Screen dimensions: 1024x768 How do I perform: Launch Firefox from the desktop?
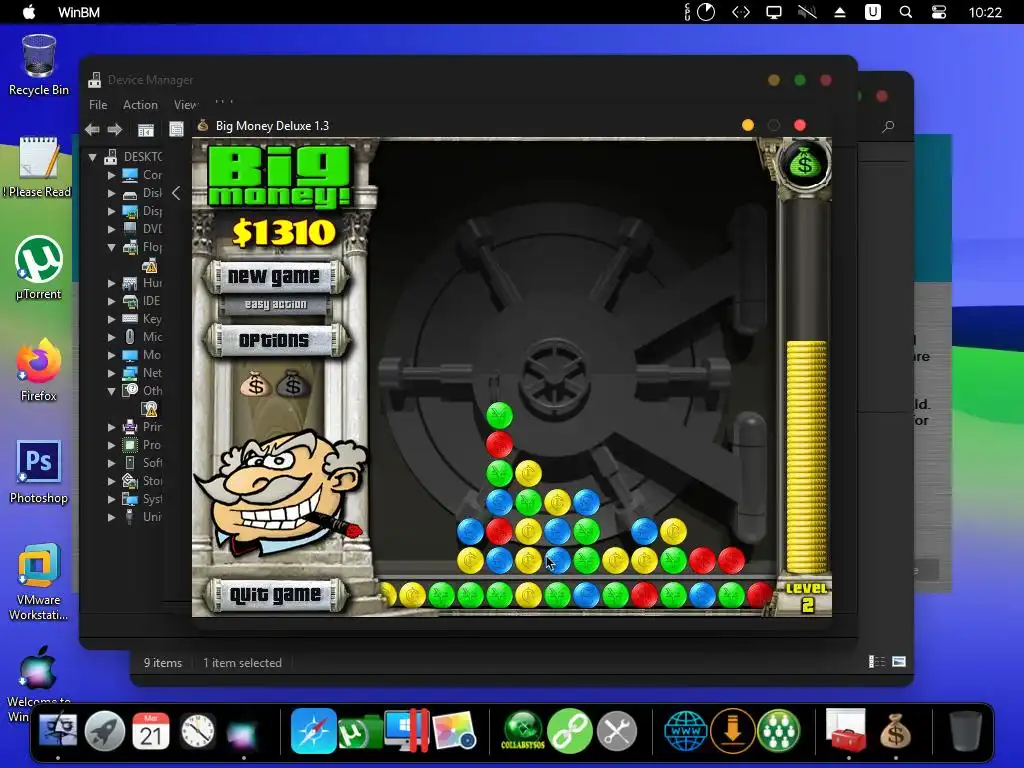39,370
